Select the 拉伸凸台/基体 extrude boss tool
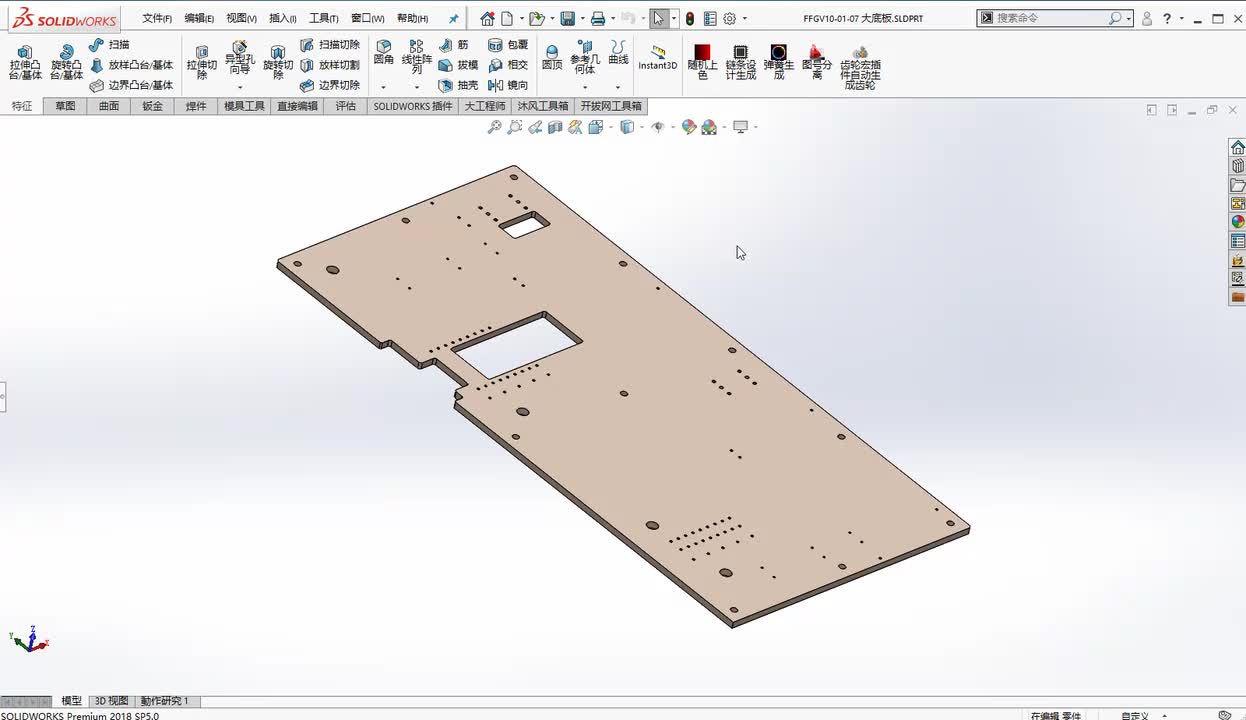This screenshot has width=1246, height=720. [x=25, y=62]
